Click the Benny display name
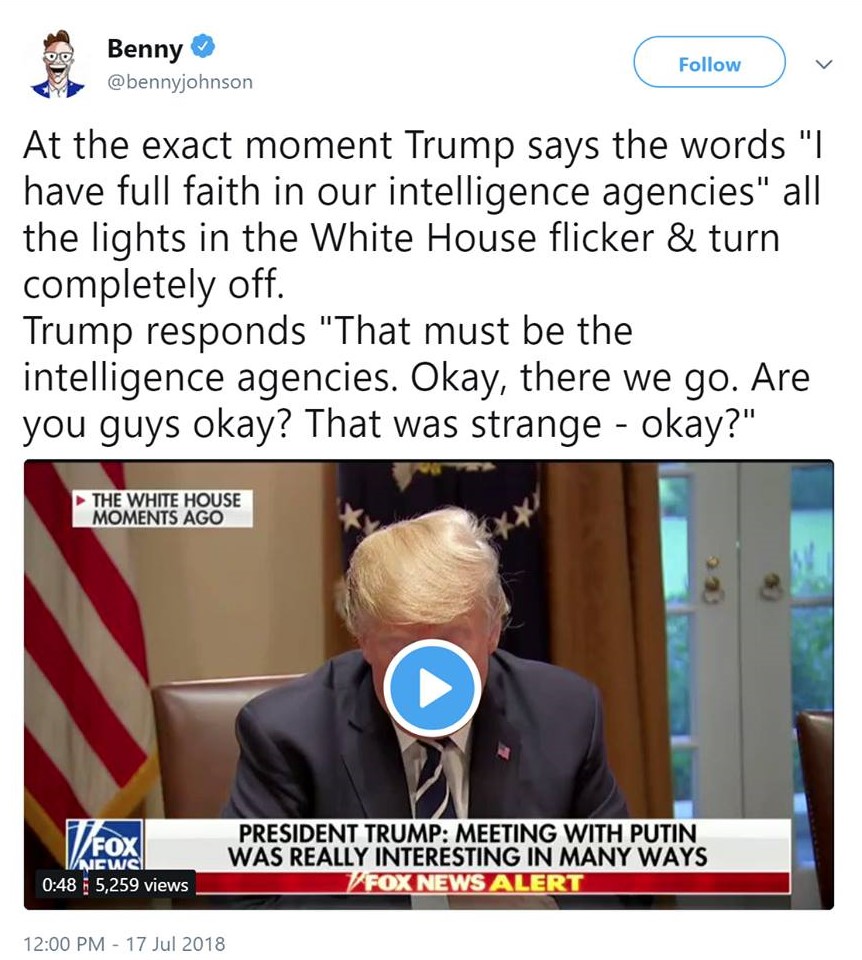This screenshot has width=862, height=960. click(x=145, y=48)
